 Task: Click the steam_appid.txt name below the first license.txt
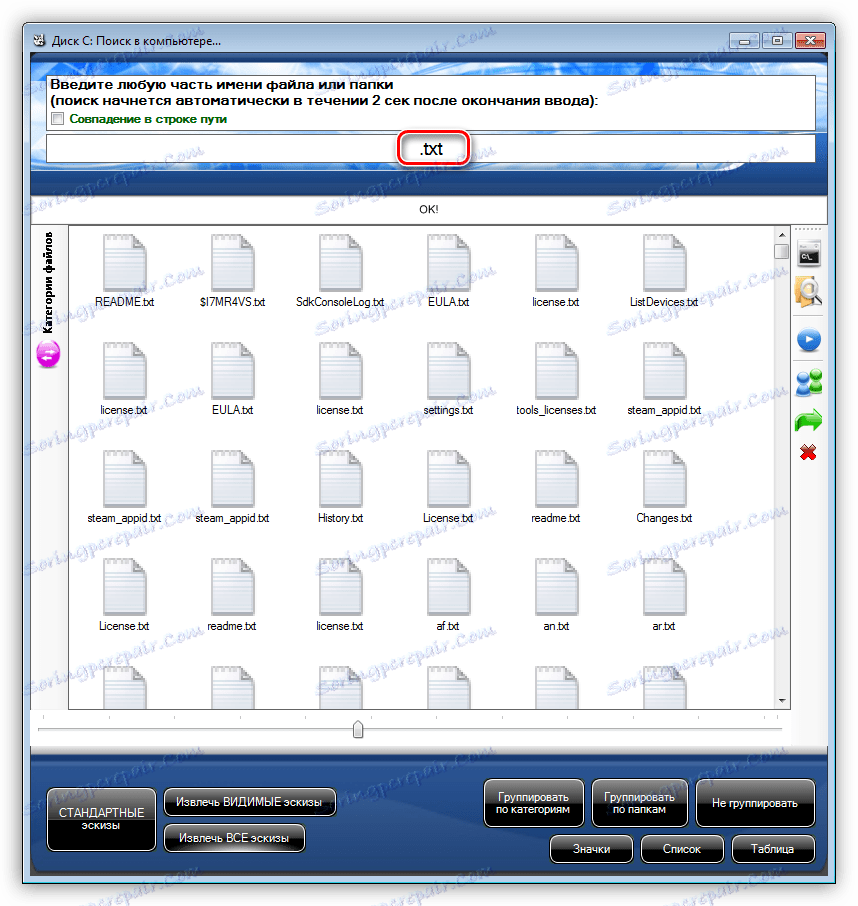pyautogui.click(x=124, y=518)
